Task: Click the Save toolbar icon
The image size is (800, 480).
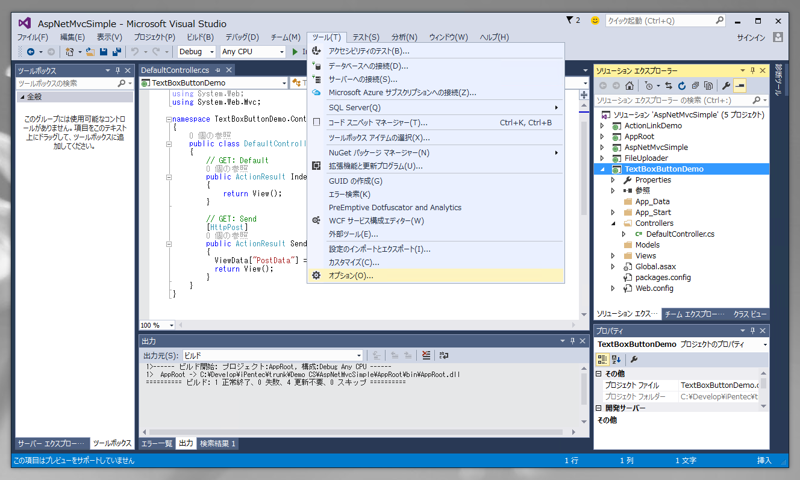Action: (104, 52)
